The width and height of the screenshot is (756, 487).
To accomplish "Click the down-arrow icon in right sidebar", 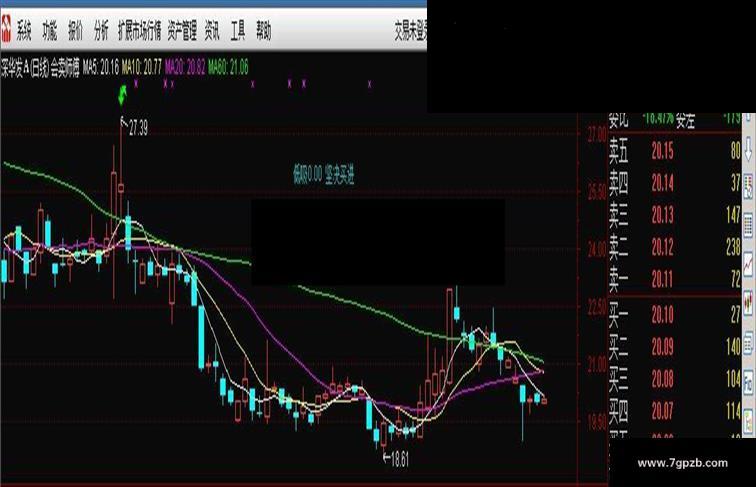I will pyautogui.click(x=748, y=150).
